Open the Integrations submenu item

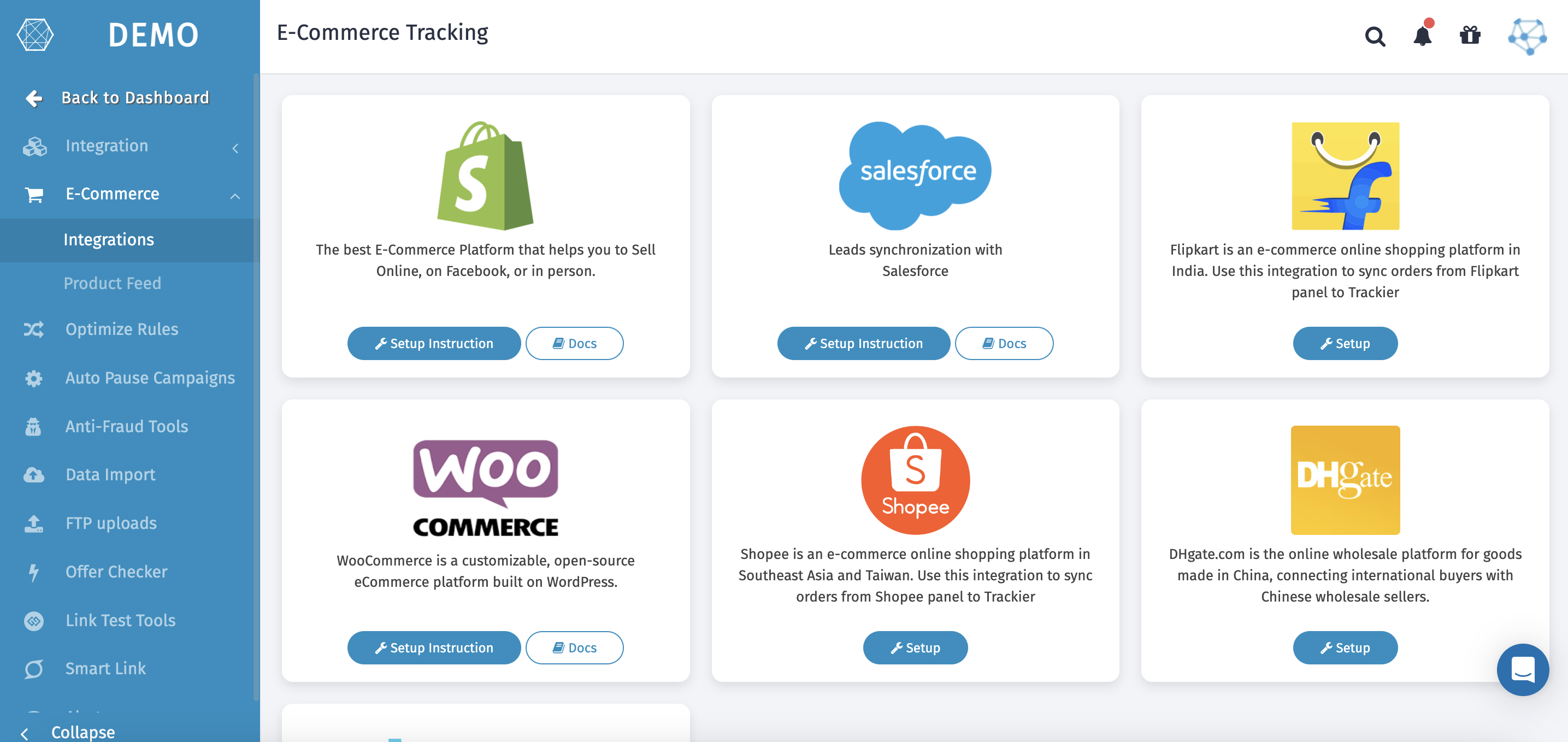(109, 240)
